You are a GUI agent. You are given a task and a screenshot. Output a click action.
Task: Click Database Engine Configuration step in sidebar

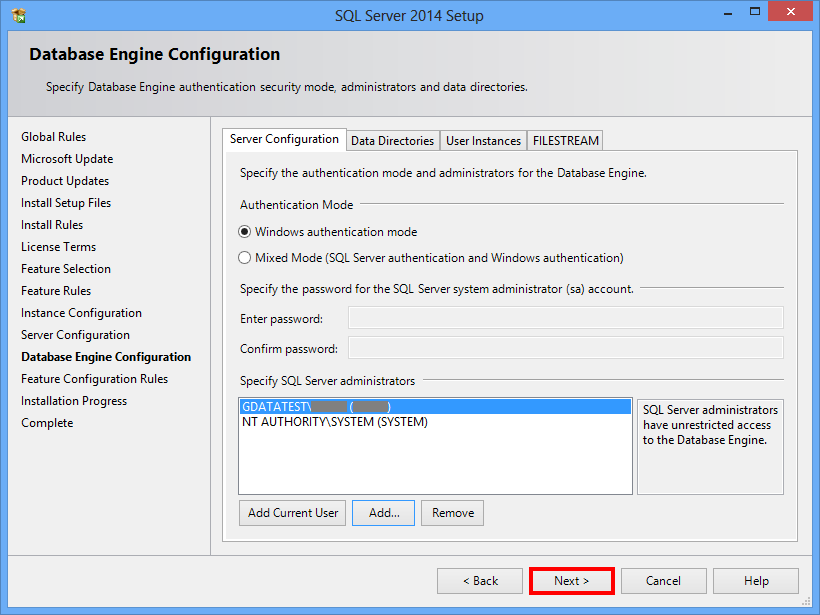tap(106, 357)
